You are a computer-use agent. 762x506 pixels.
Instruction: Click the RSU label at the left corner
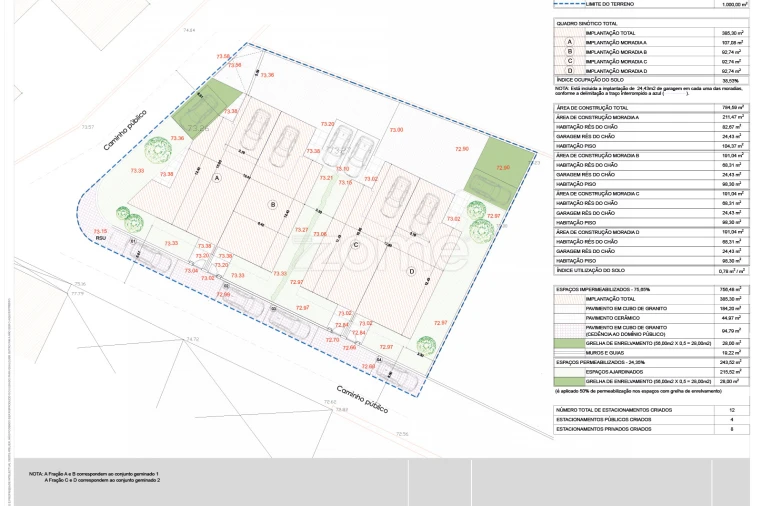[100, 239]
